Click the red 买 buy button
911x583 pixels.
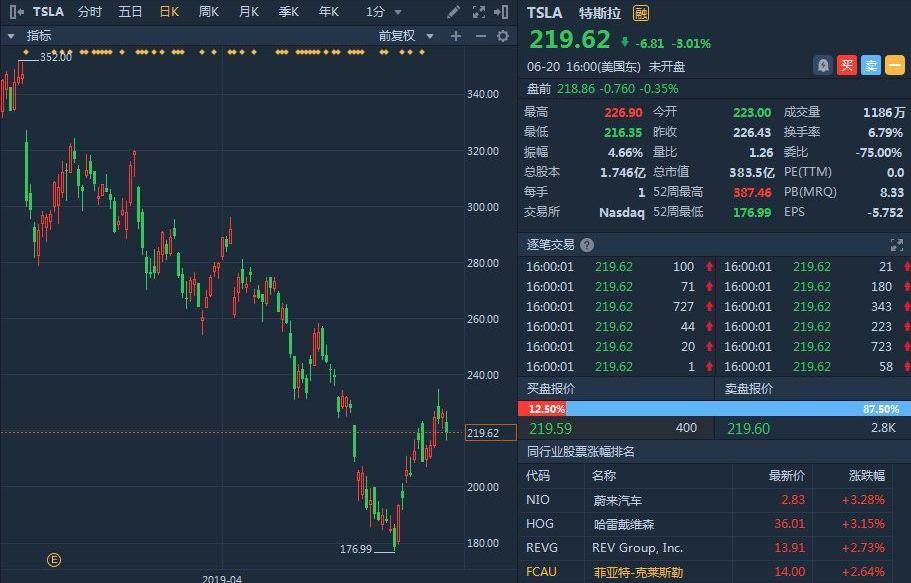pyautogui.click(x=847, y=65)
